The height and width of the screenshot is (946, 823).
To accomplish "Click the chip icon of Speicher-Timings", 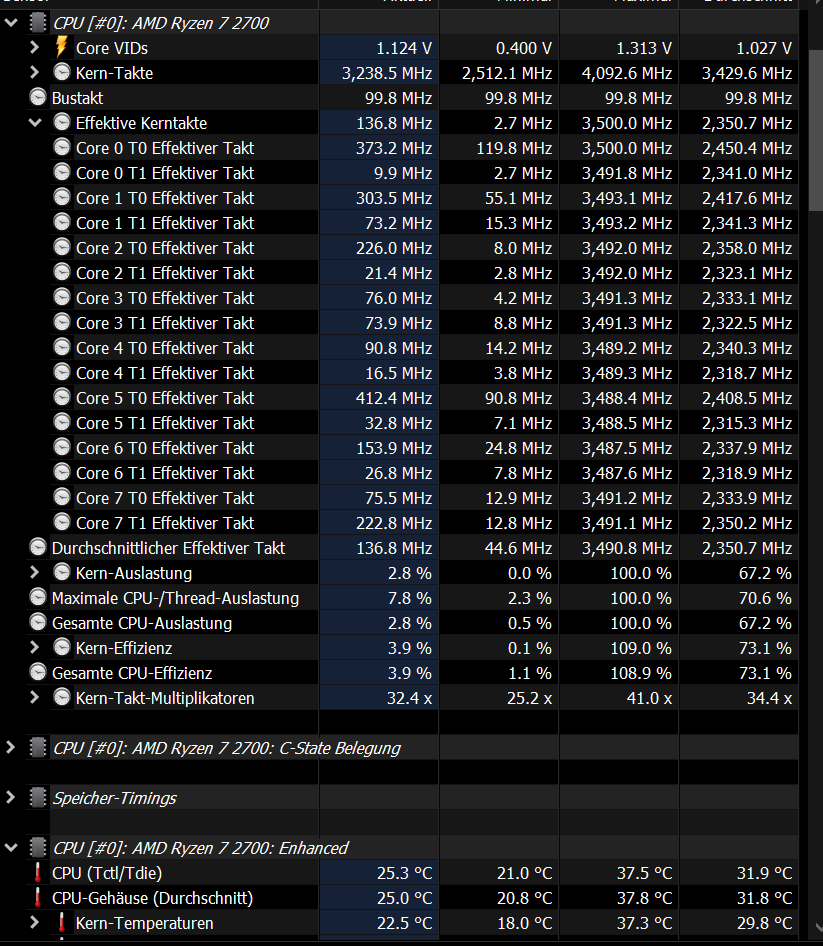I will click(x=37, y=798).
